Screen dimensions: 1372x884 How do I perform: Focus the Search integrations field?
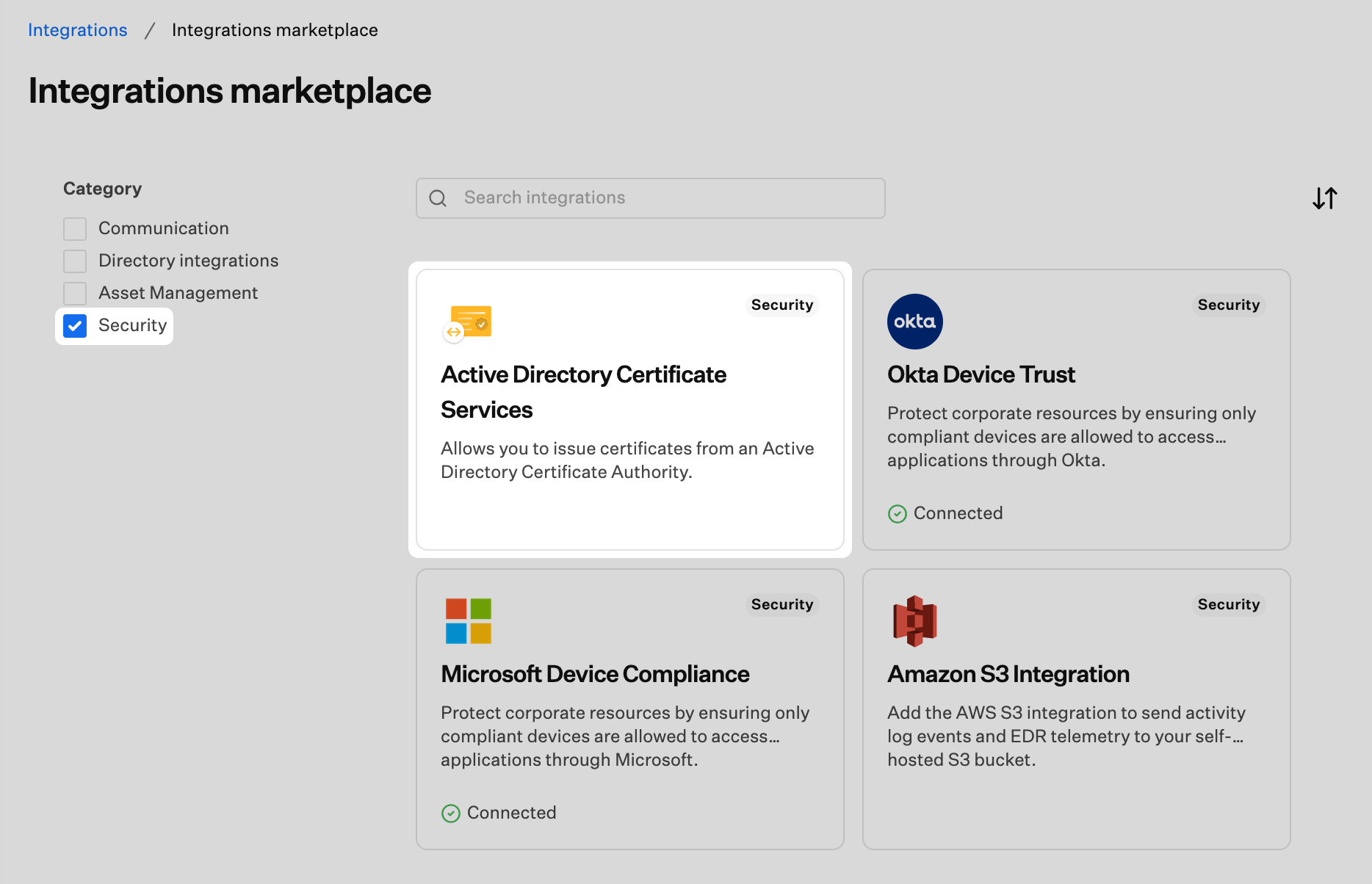click(651, 198)
